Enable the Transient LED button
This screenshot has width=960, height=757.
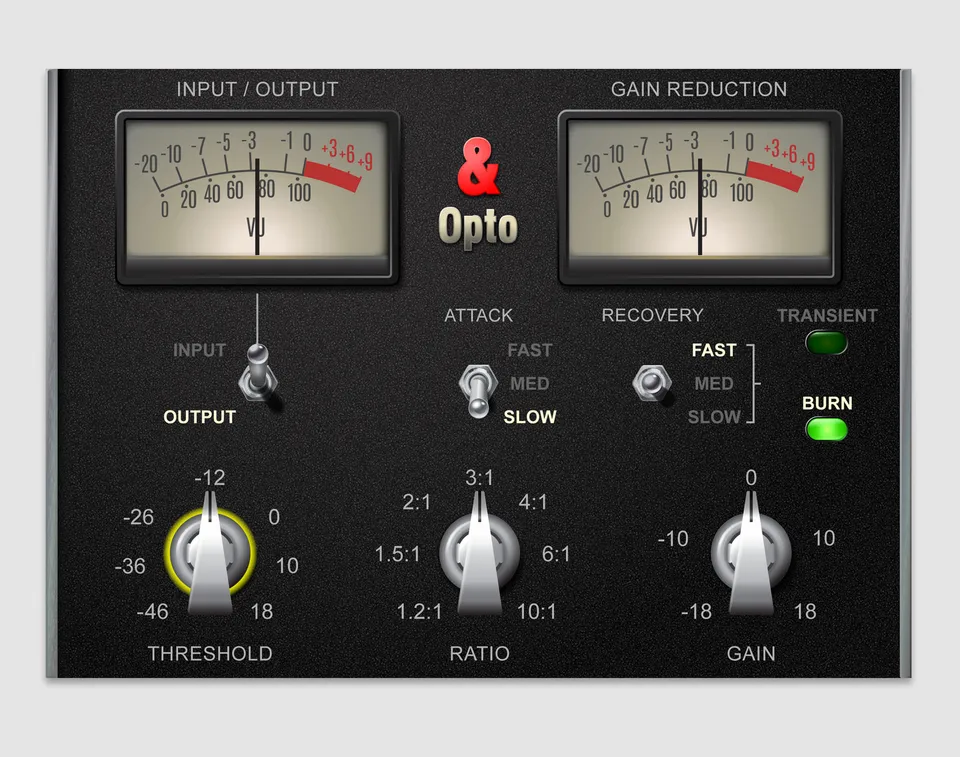click(x=826, y=342)
